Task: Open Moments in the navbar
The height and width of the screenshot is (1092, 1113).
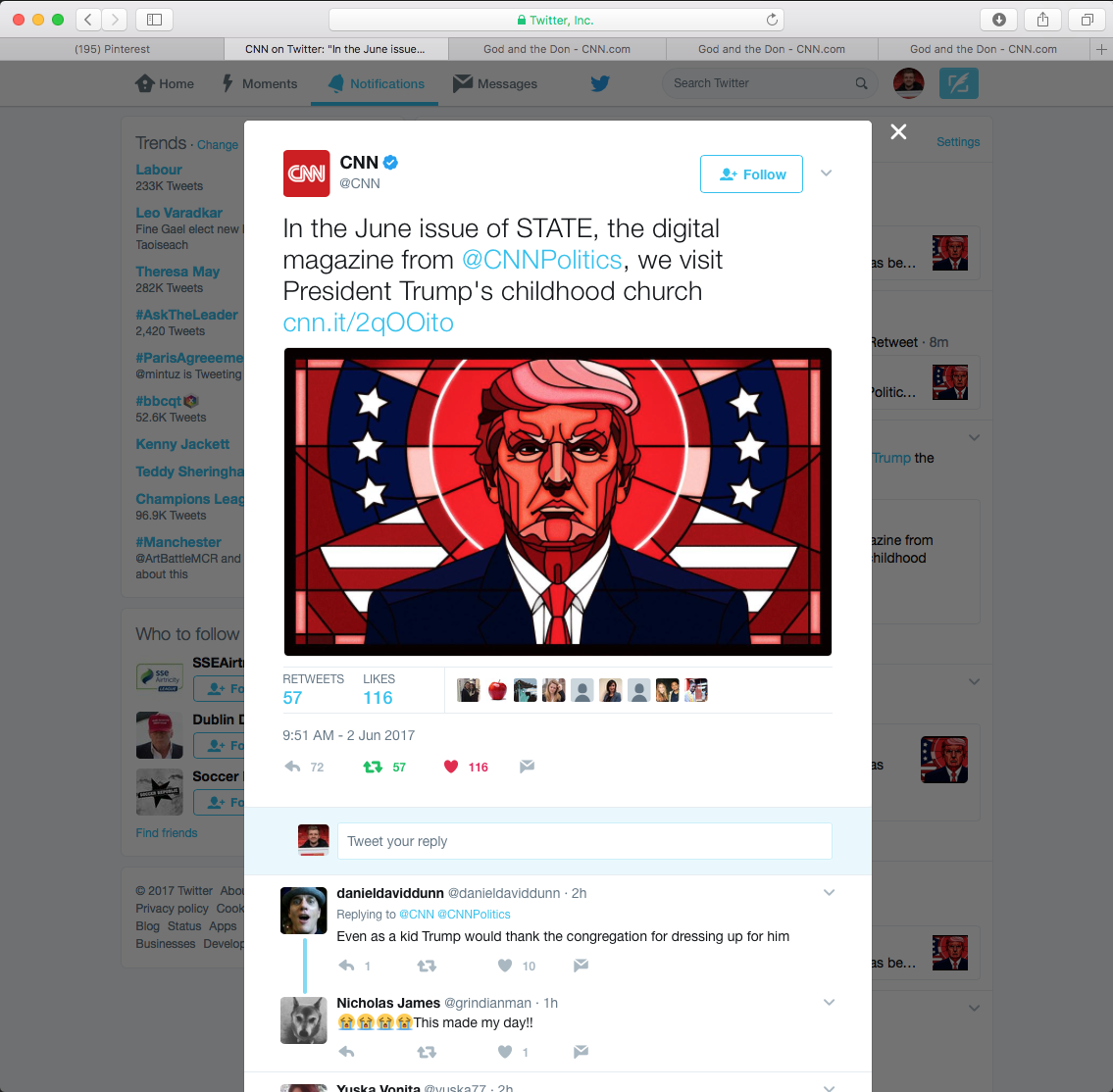Action: click(260, 83)
